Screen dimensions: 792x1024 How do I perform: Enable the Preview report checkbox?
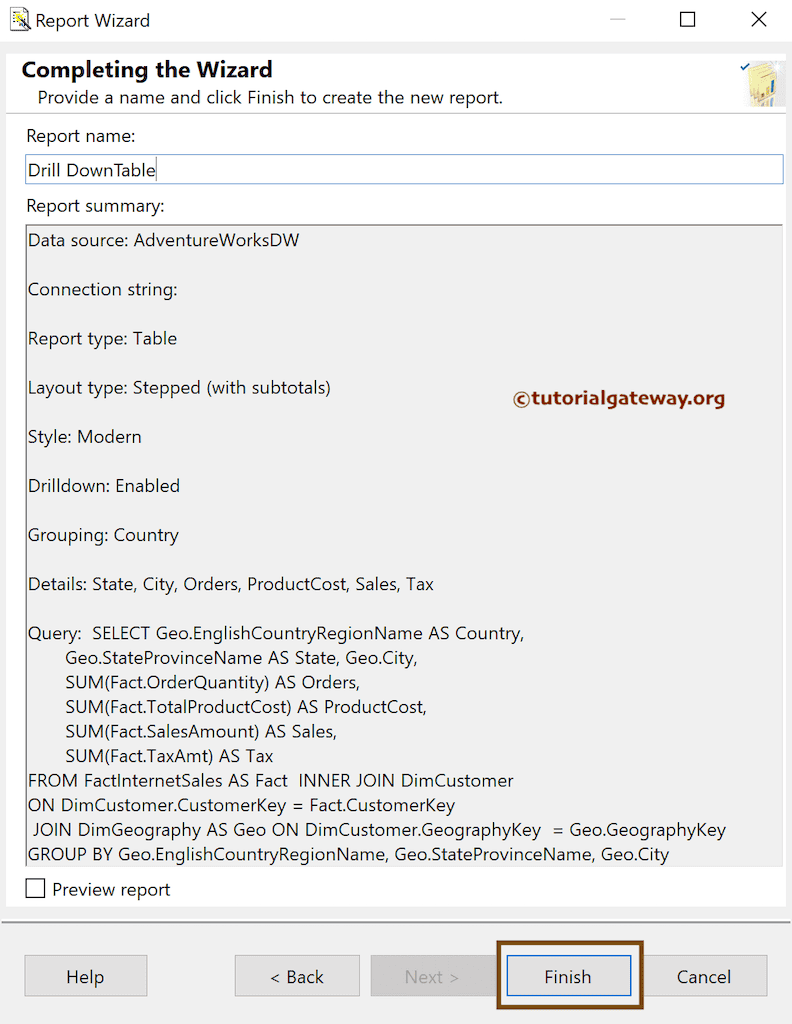(x=36, y=889)
